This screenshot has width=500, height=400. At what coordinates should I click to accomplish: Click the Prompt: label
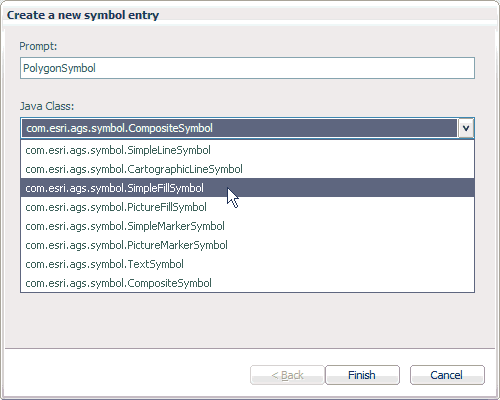(x=38, y=46)
